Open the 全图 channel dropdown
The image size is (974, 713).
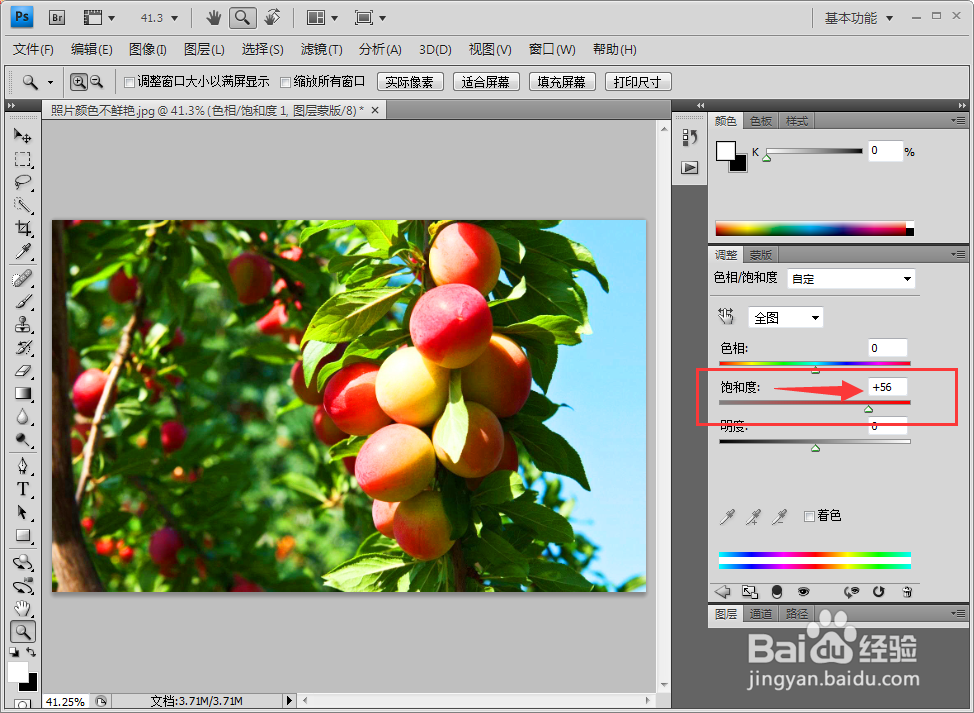785,317
